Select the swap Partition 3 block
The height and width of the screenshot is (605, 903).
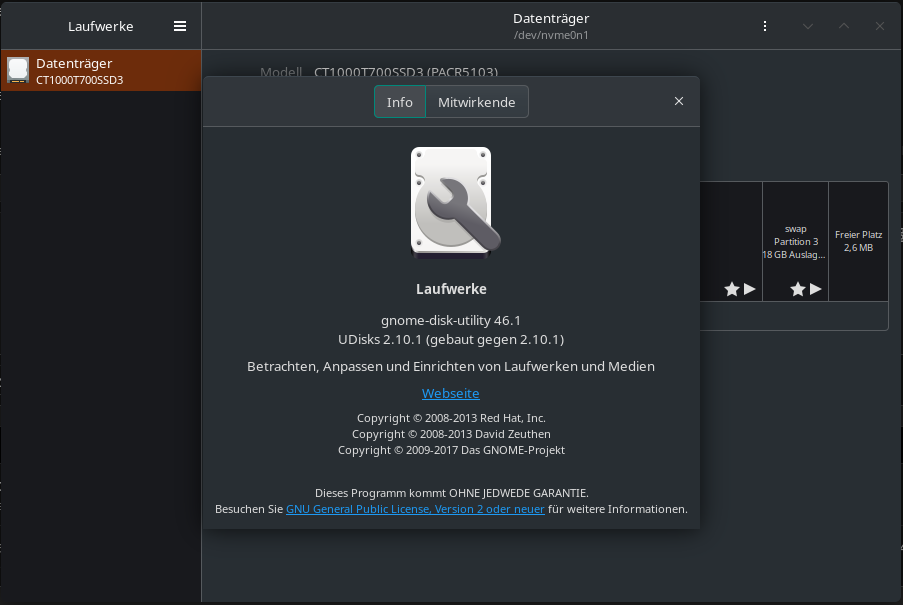pos(795,241)
